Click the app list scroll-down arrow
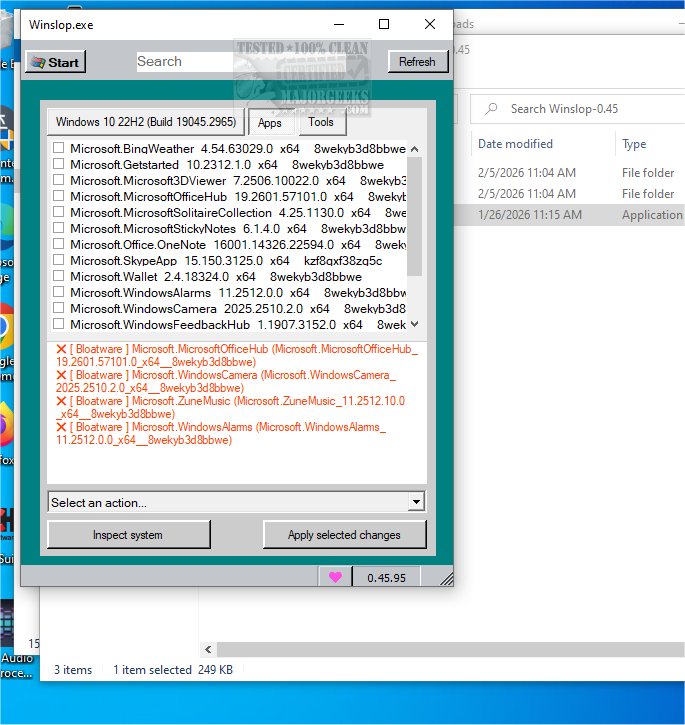The width and height of the screenshot is (685, 725). (414, 324)
